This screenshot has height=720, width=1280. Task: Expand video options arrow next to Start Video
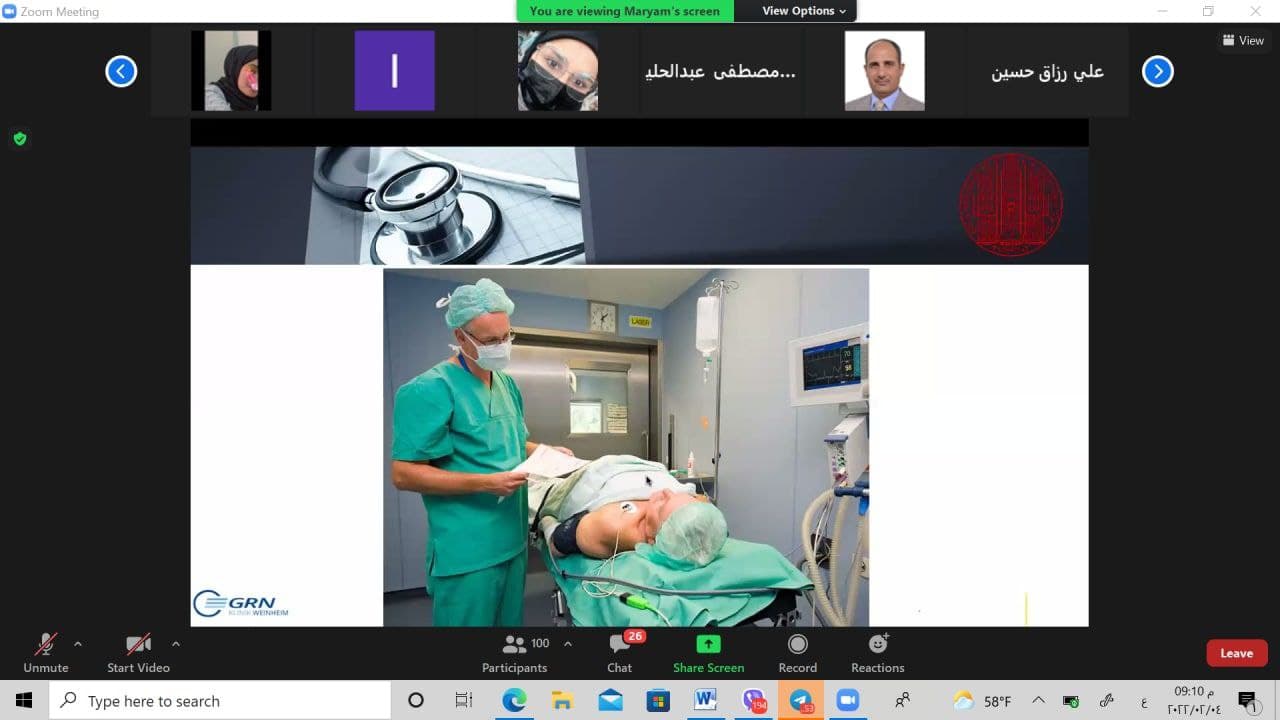pos(176,644)
